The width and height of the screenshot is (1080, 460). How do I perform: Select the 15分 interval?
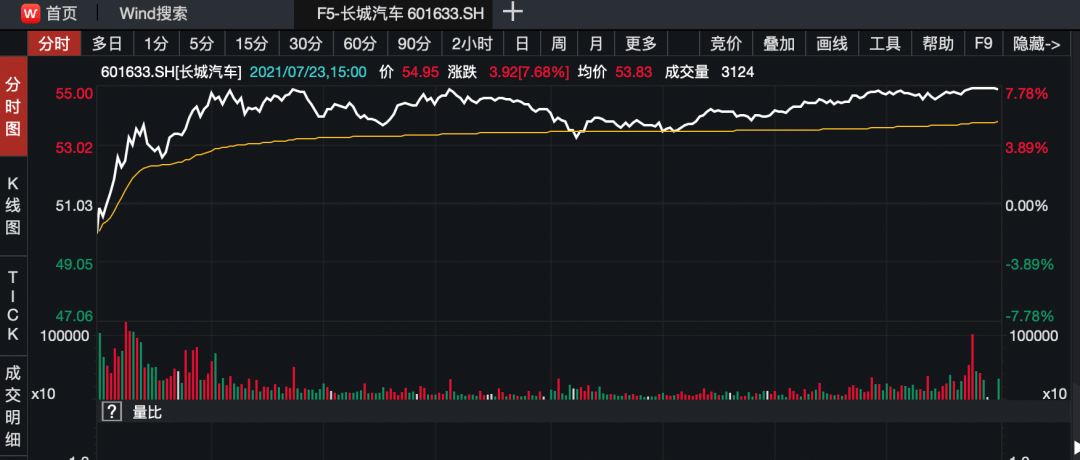pyautogui.click(x=251, y=44)
